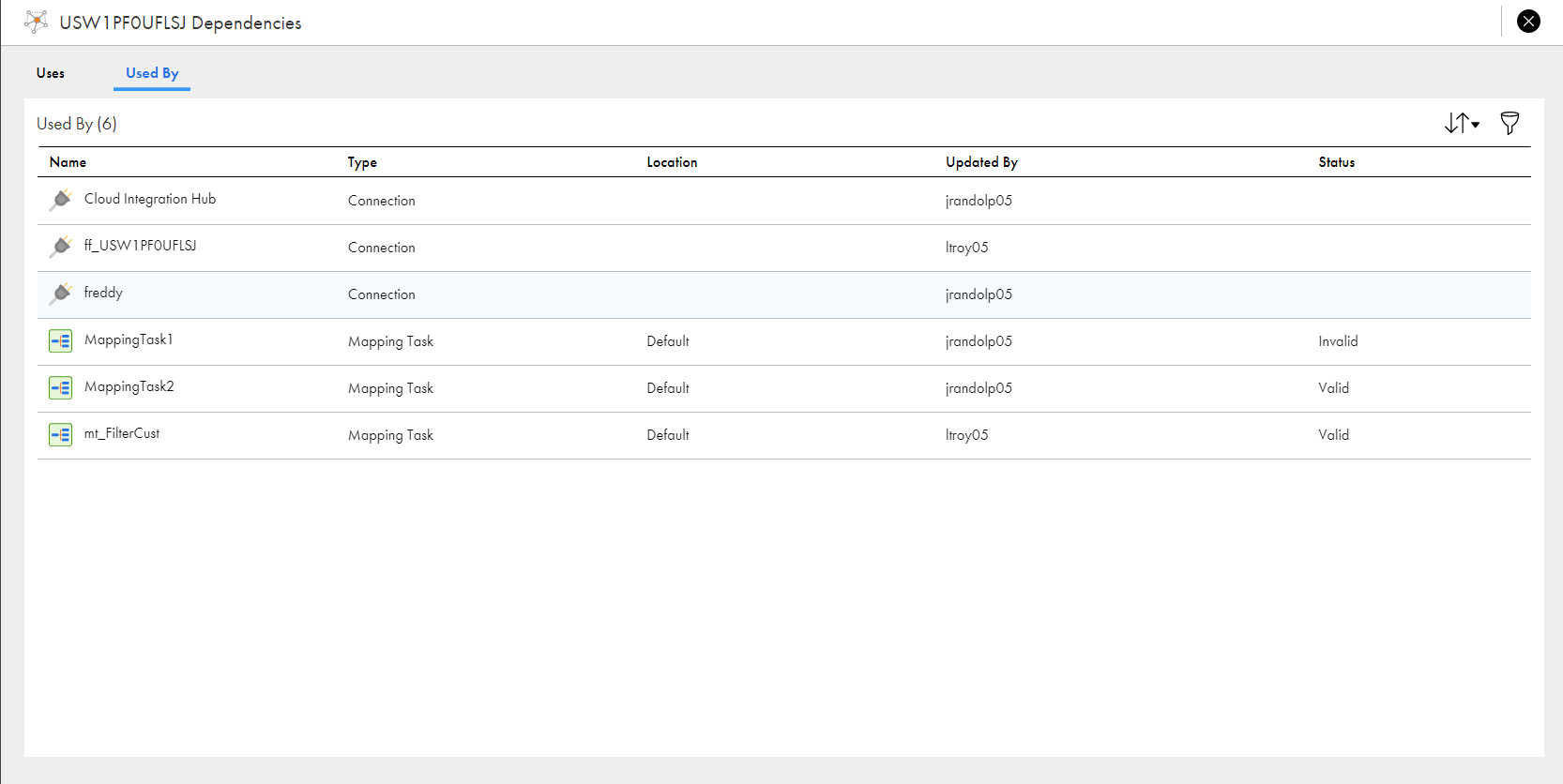This screenshot has height=784, width=1563.
Task: Click the MappingTask2 mapping task icon
Action: click(x=61, y=387)
